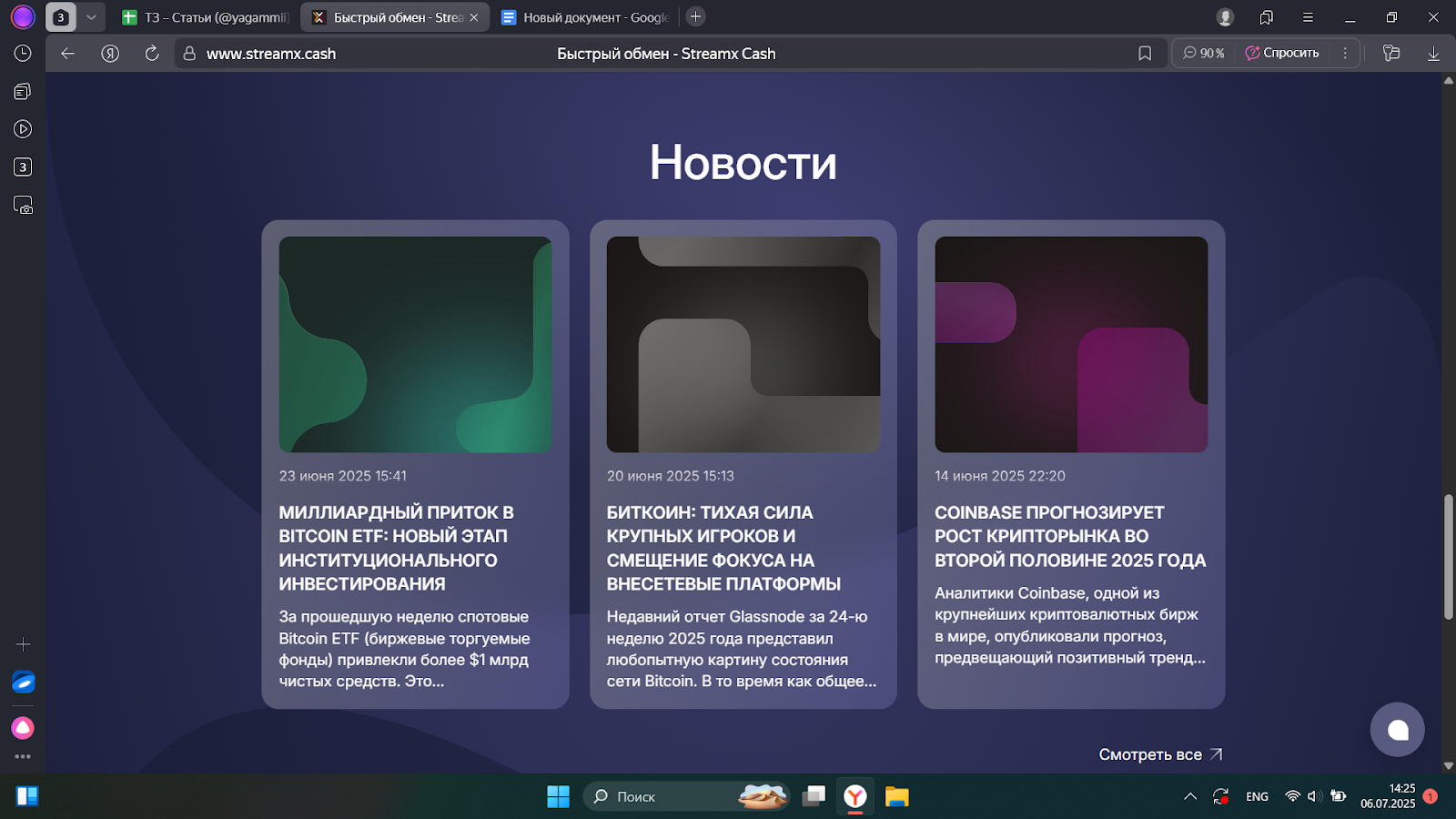
Task: Click the Спросить assistant button
Action: 1282,54
